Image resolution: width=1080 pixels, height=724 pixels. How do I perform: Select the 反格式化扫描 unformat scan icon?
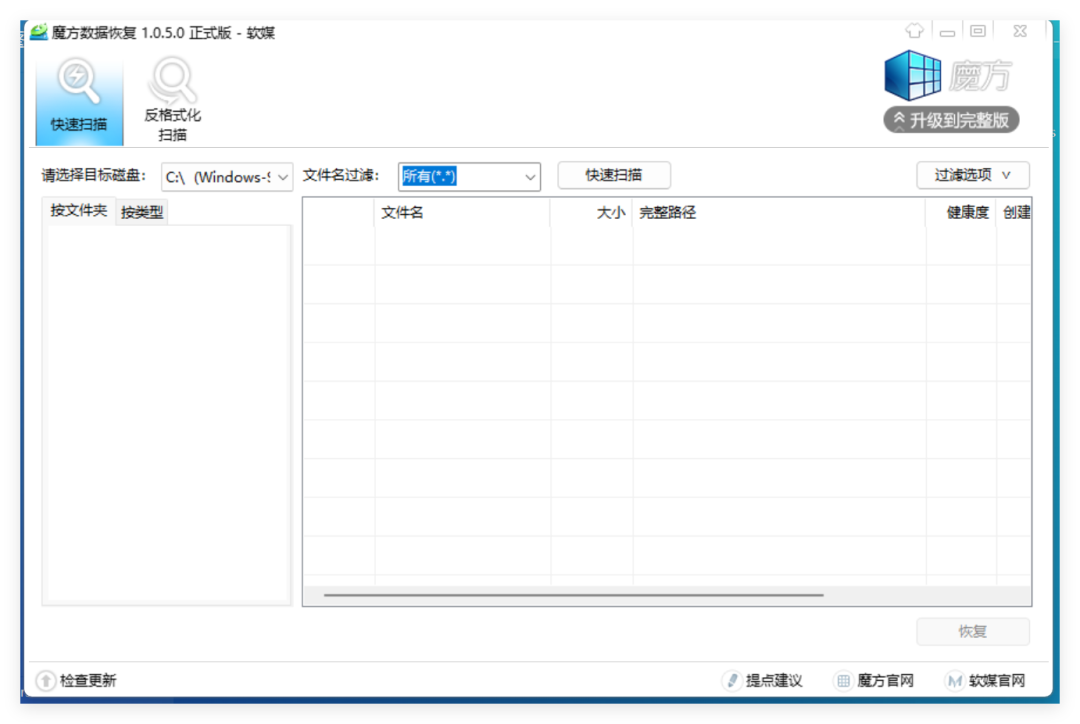[172, 100]
